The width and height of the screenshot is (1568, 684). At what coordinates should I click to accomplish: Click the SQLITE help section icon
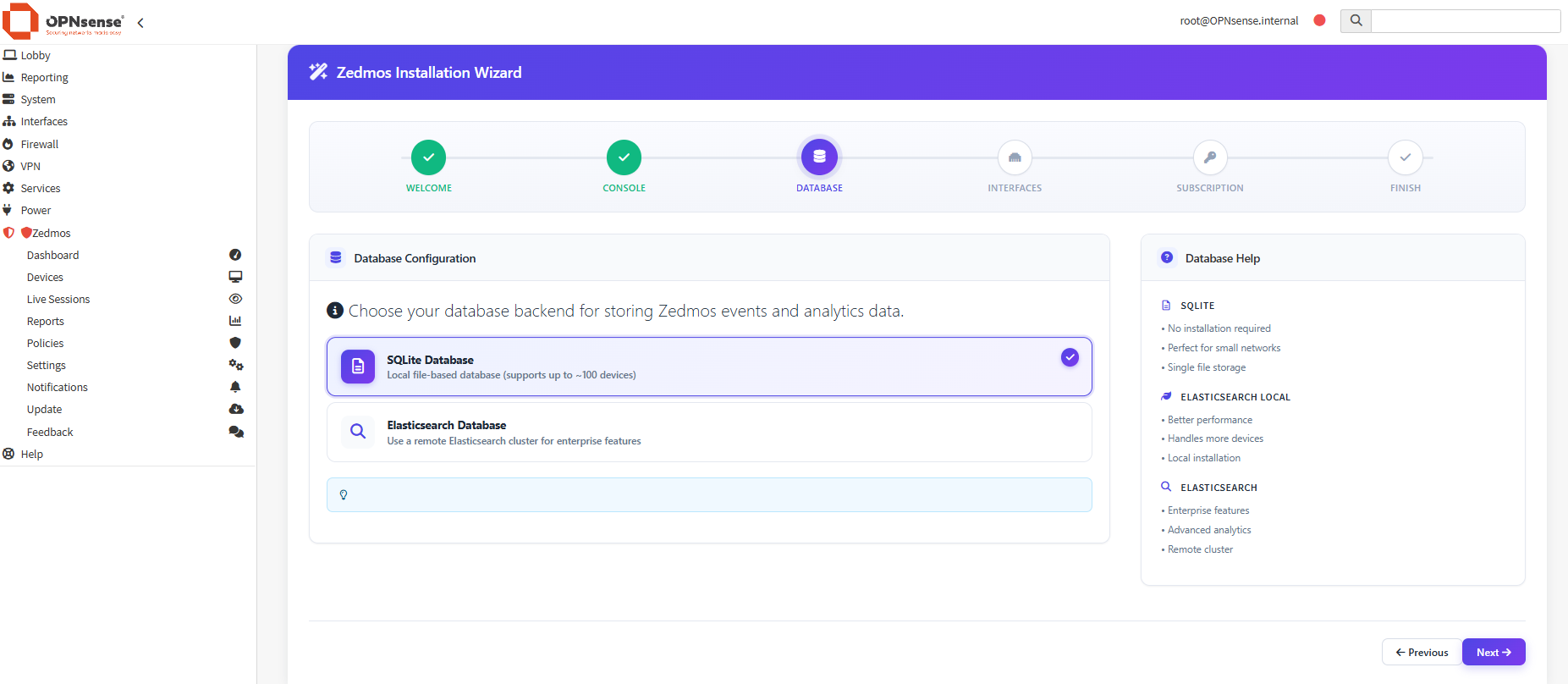[1166, 305]
